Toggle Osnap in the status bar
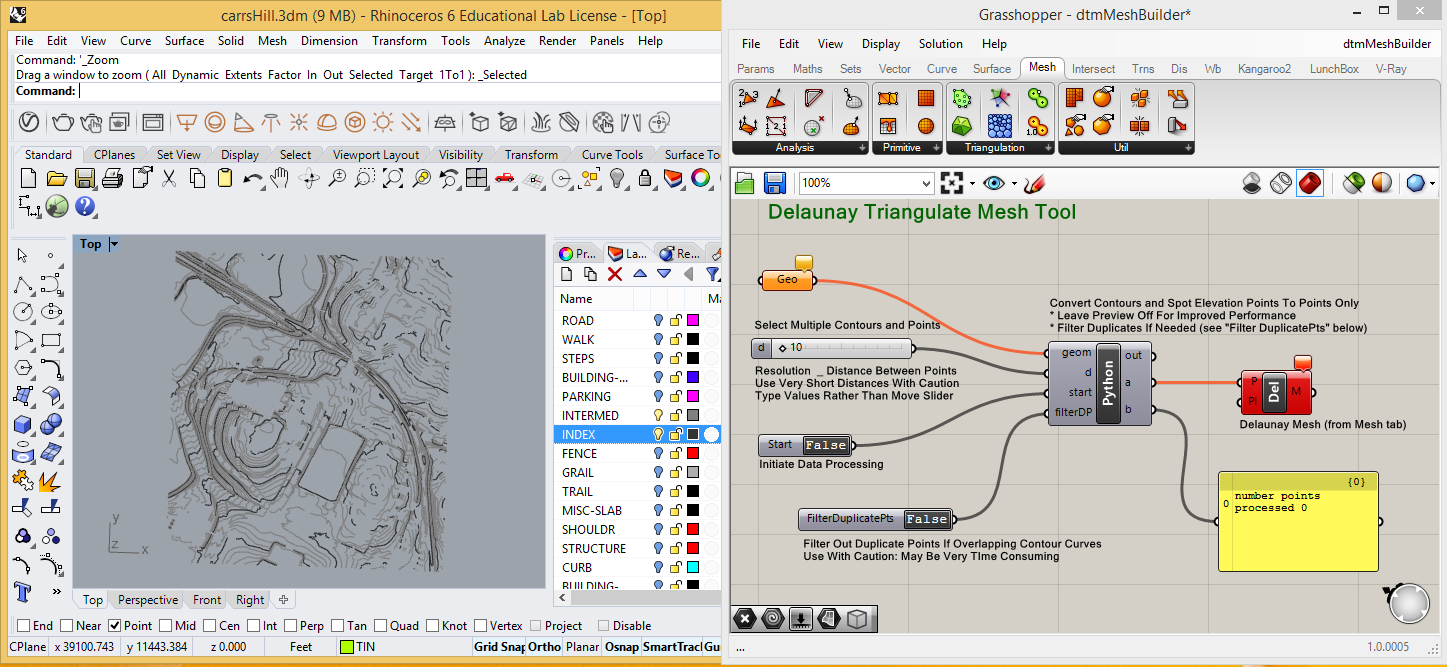This screenshot has height=667, width=1447. pos(621,647)
